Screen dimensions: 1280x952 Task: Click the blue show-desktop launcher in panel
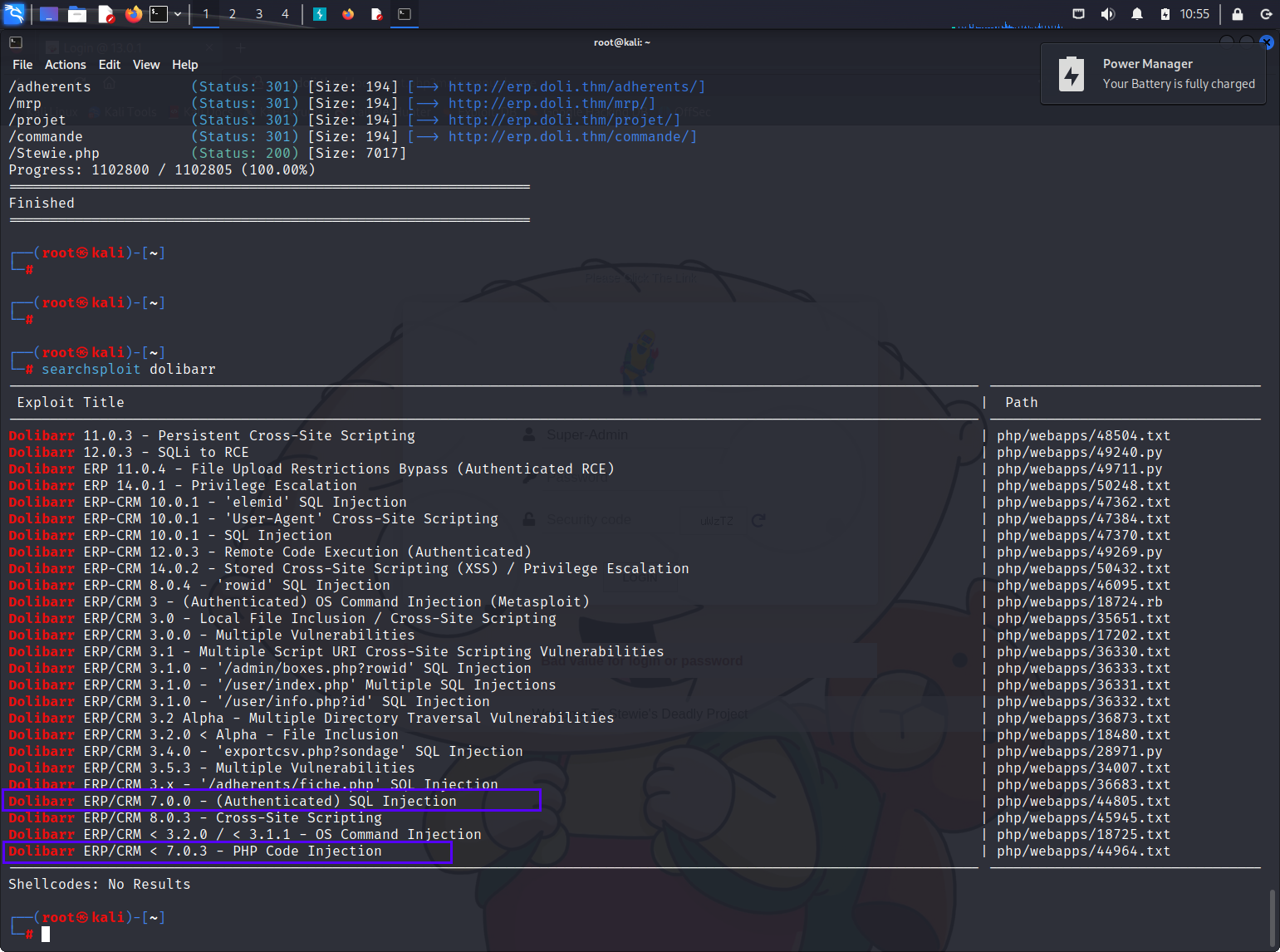[x=49, y=14]
